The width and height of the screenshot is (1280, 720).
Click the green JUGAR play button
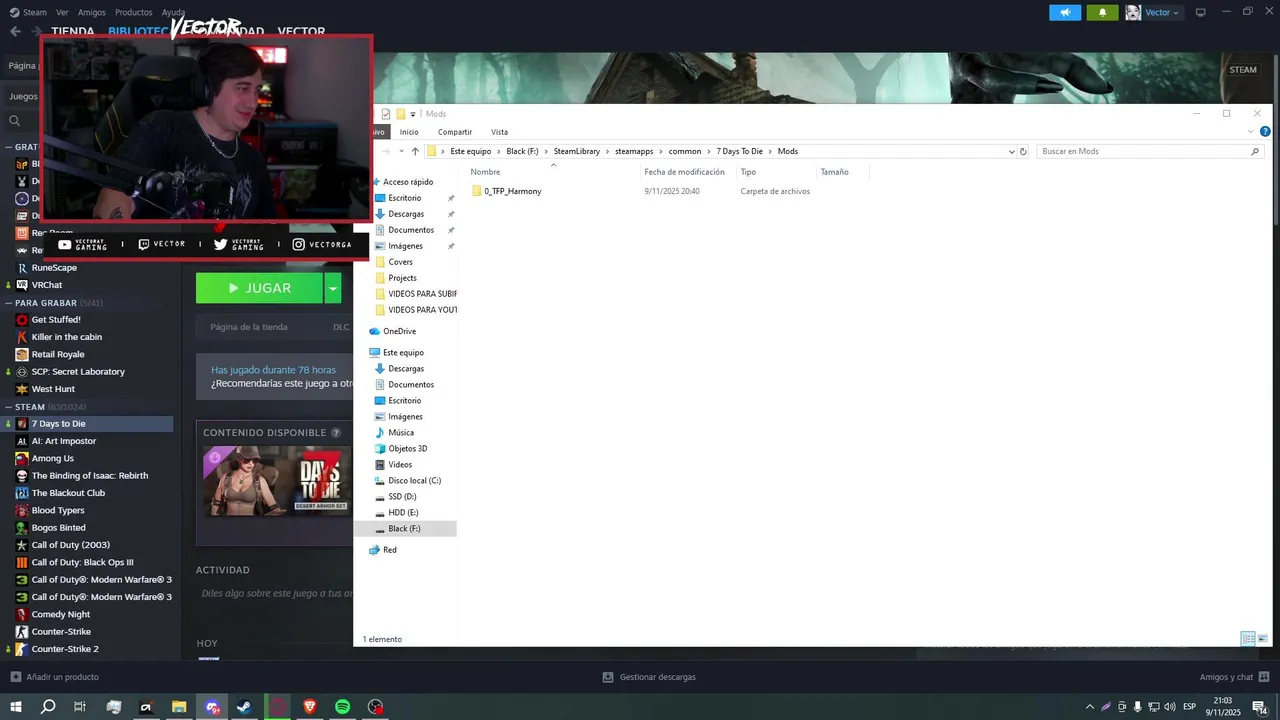260,288
